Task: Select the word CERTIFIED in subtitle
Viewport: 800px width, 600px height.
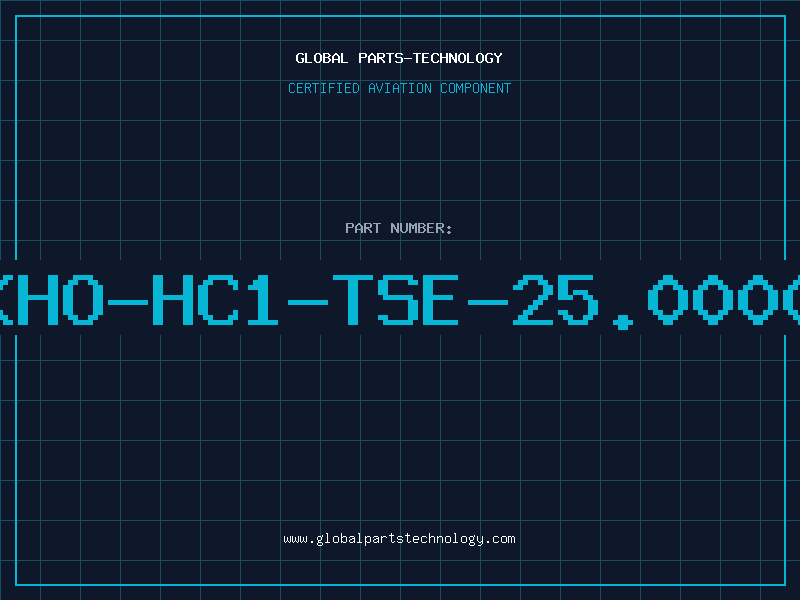Action: (x=324, y=88)
